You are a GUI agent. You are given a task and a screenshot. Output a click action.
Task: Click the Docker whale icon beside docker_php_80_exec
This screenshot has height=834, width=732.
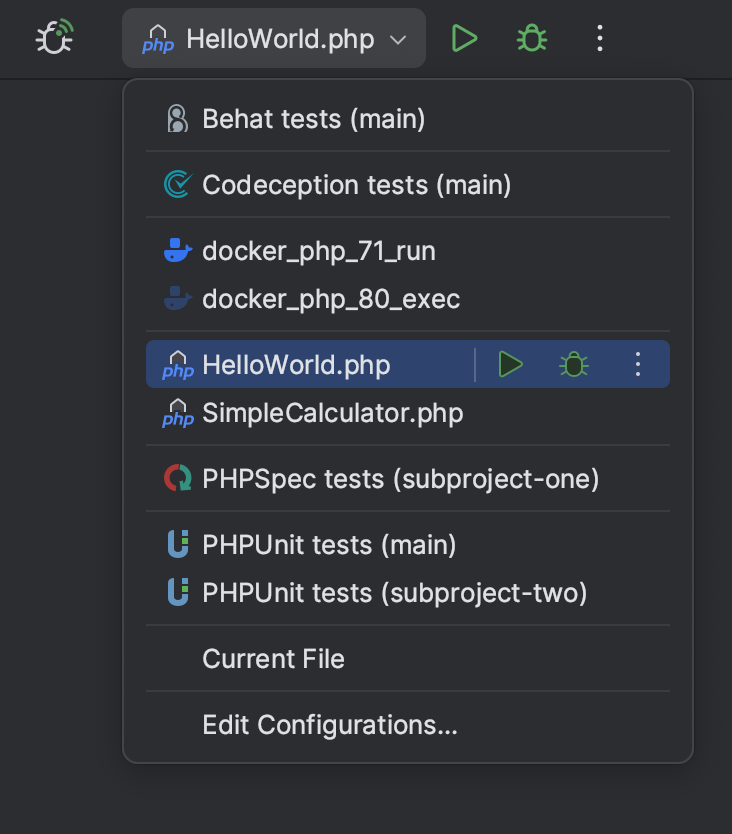coord(178,297)
